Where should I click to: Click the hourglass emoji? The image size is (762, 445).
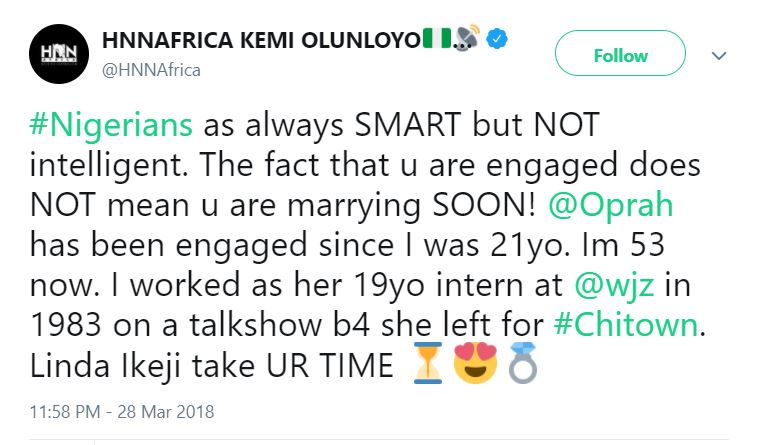click(428, 363)
